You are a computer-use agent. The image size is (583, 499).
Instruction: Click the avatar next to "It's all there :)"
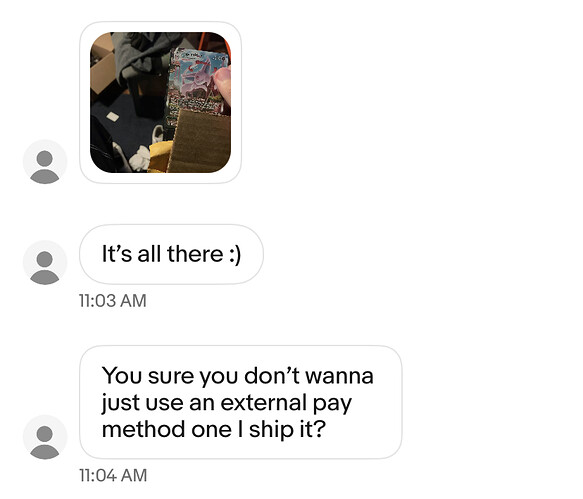point(45,263)
